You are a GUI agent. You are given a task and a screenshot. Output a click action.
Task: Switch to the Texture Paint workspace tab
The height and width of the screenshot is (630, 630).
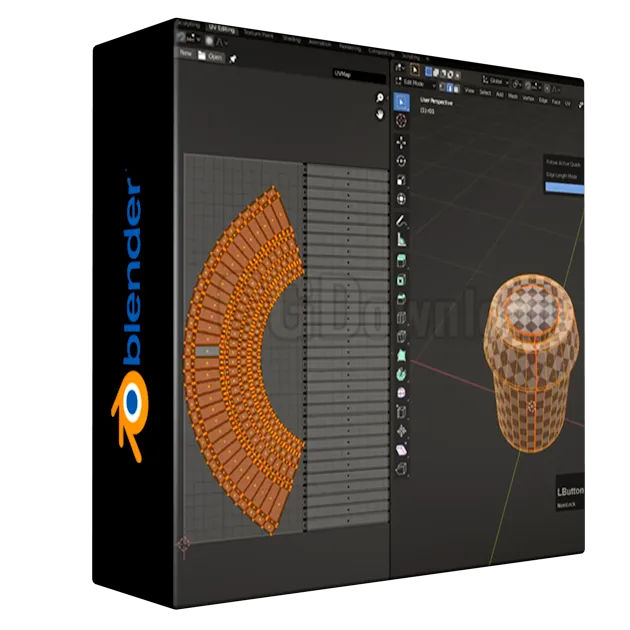[259, 34]
